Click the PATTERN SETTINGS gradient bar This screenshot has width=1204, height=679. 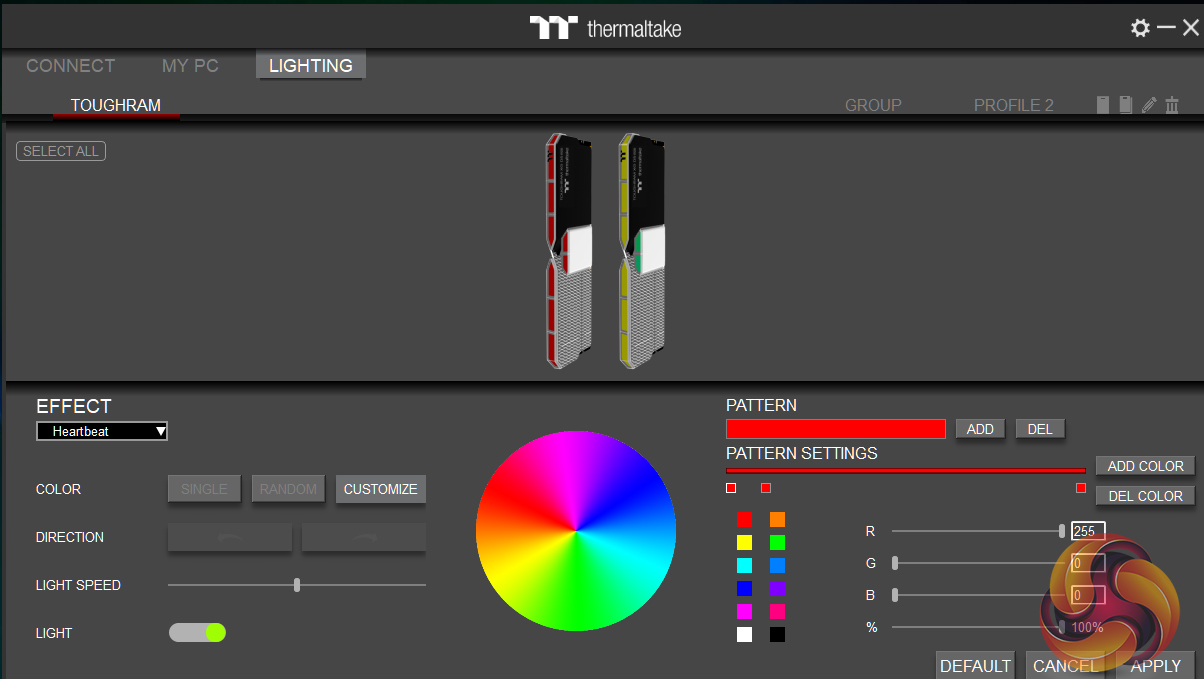[x=906, y=470]
